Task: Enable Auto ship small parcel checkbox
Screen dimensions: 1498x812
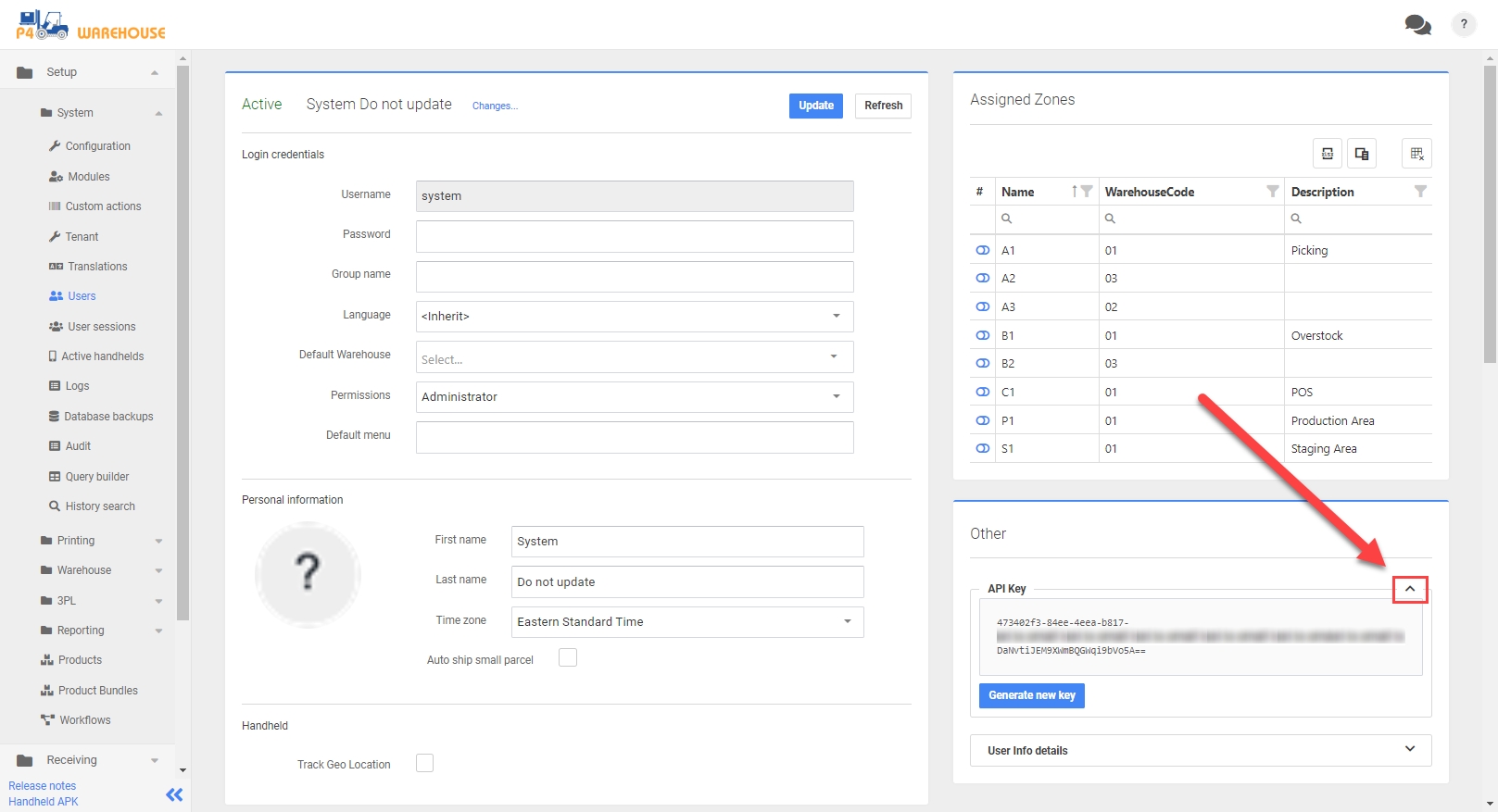Action: 568,657
